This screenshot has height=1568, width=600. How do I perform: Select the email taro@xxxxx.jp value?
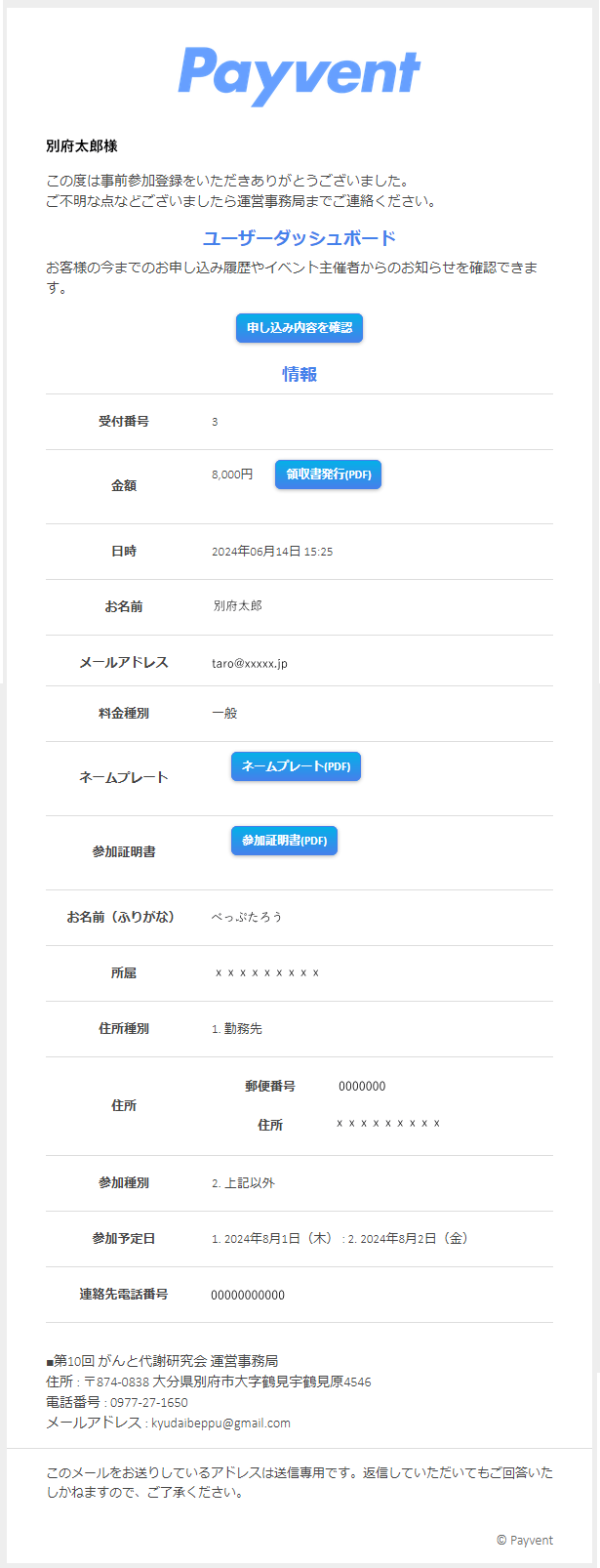pyautogui.click(x=250, y=663)
